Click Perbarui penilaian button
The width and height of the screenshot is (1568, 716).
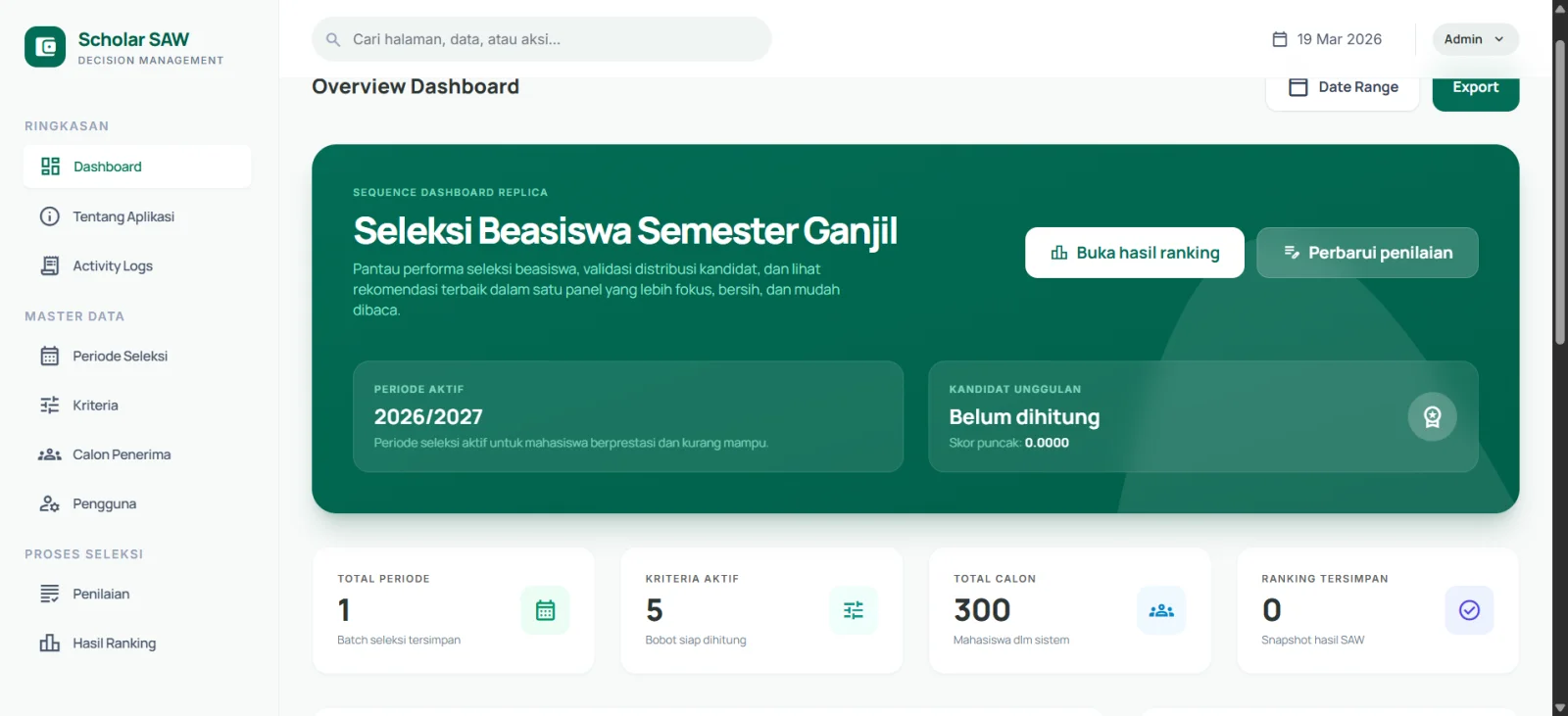coord(1367,253)
